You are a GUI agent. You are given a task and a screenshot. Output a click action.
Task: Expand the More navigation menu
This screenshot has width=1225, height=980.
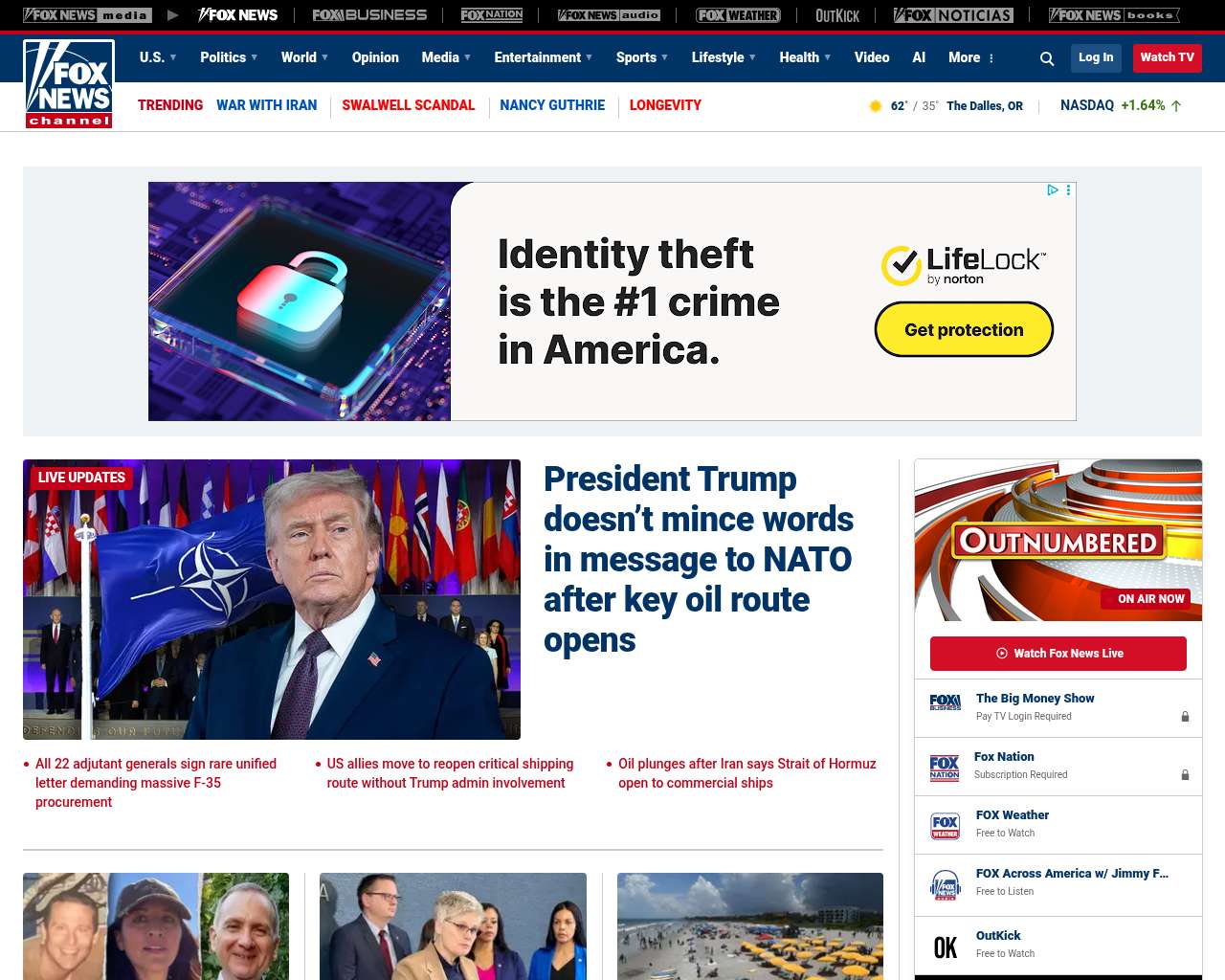point(971,57)
